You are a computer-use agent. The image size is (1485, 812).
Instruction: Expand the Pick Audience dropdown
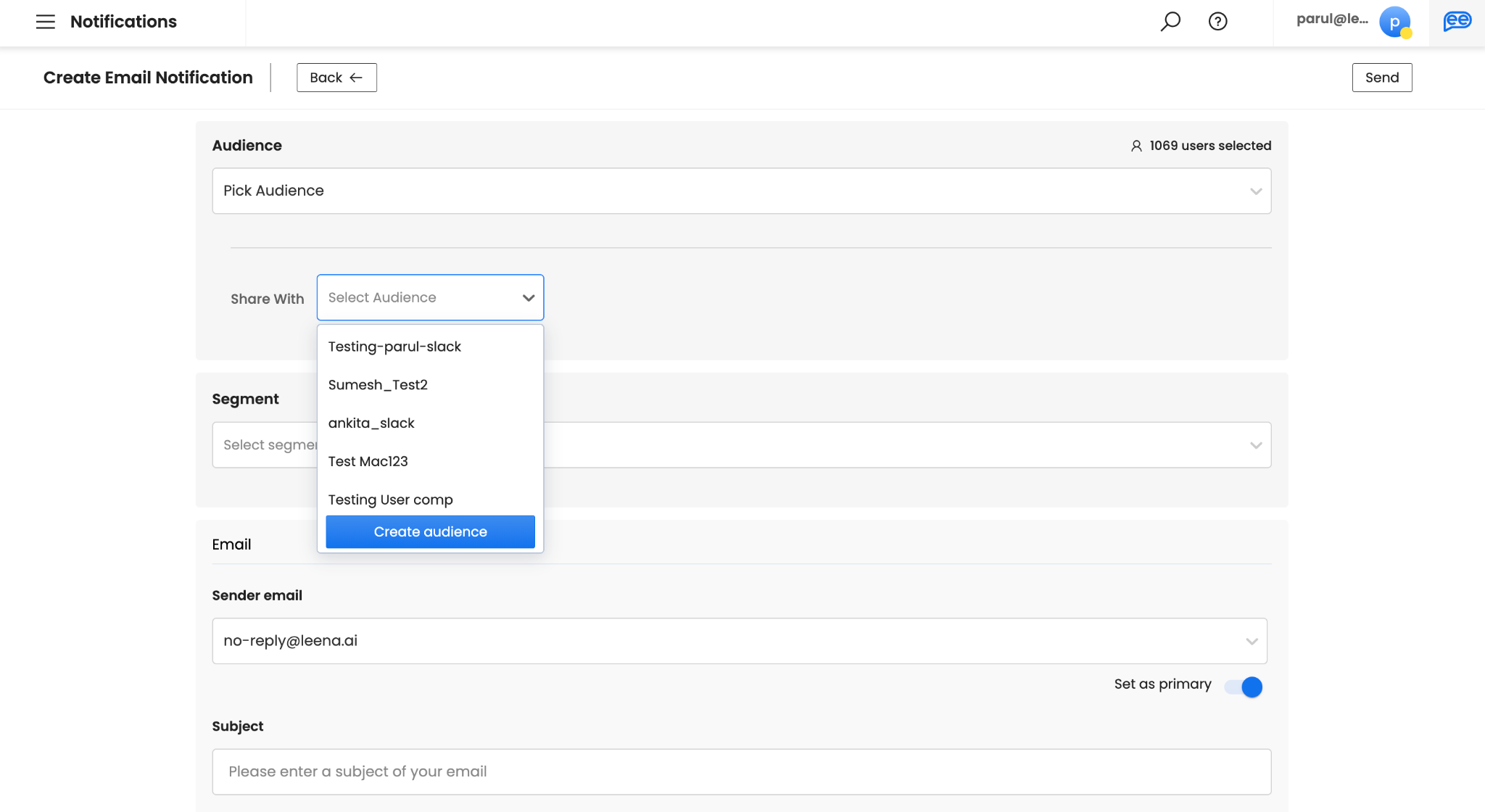(x=741, y=191)
